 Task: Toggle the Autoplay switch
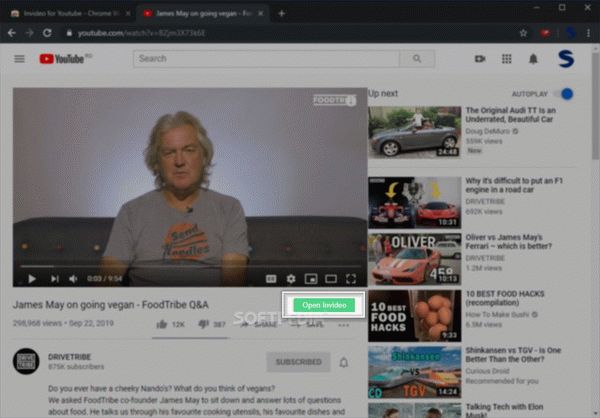point(564,94)
